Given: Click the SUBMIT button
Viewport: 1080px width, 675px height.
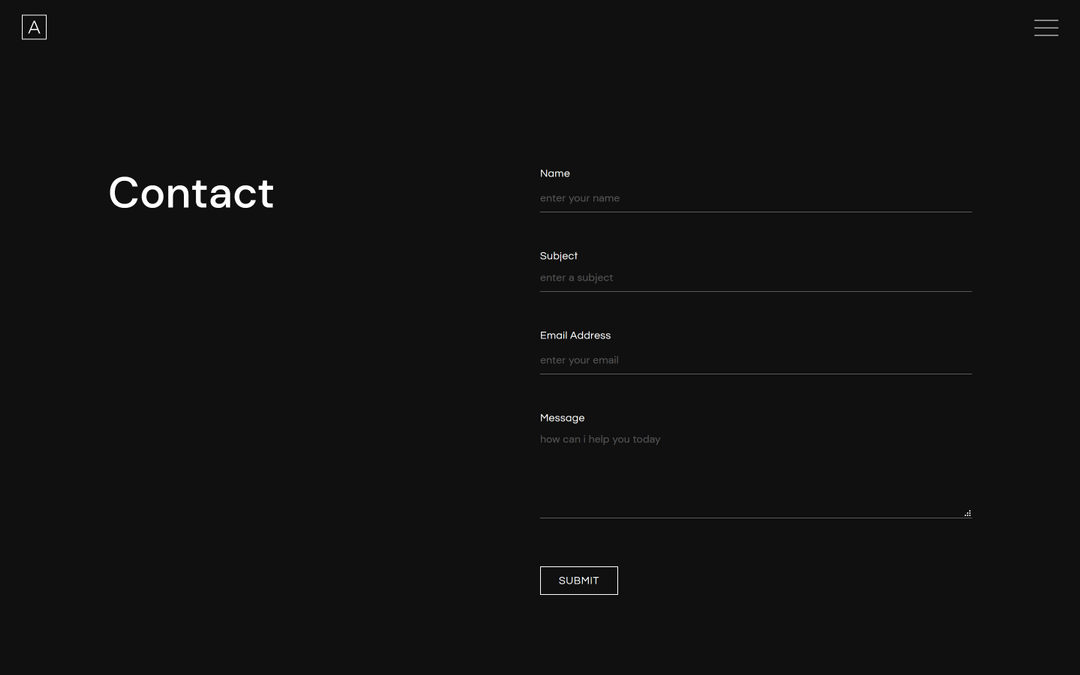Looking at the screenshot, I should (x=578, y=580).
